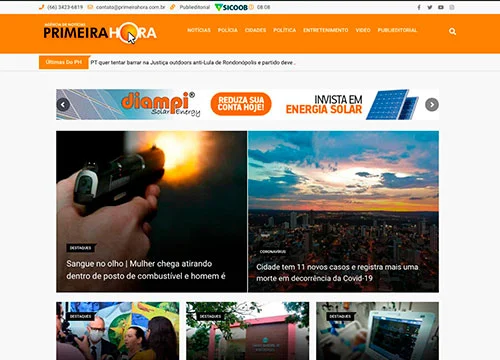
Task: Open the Facebook social icon
Action: (x=419, y=7)
